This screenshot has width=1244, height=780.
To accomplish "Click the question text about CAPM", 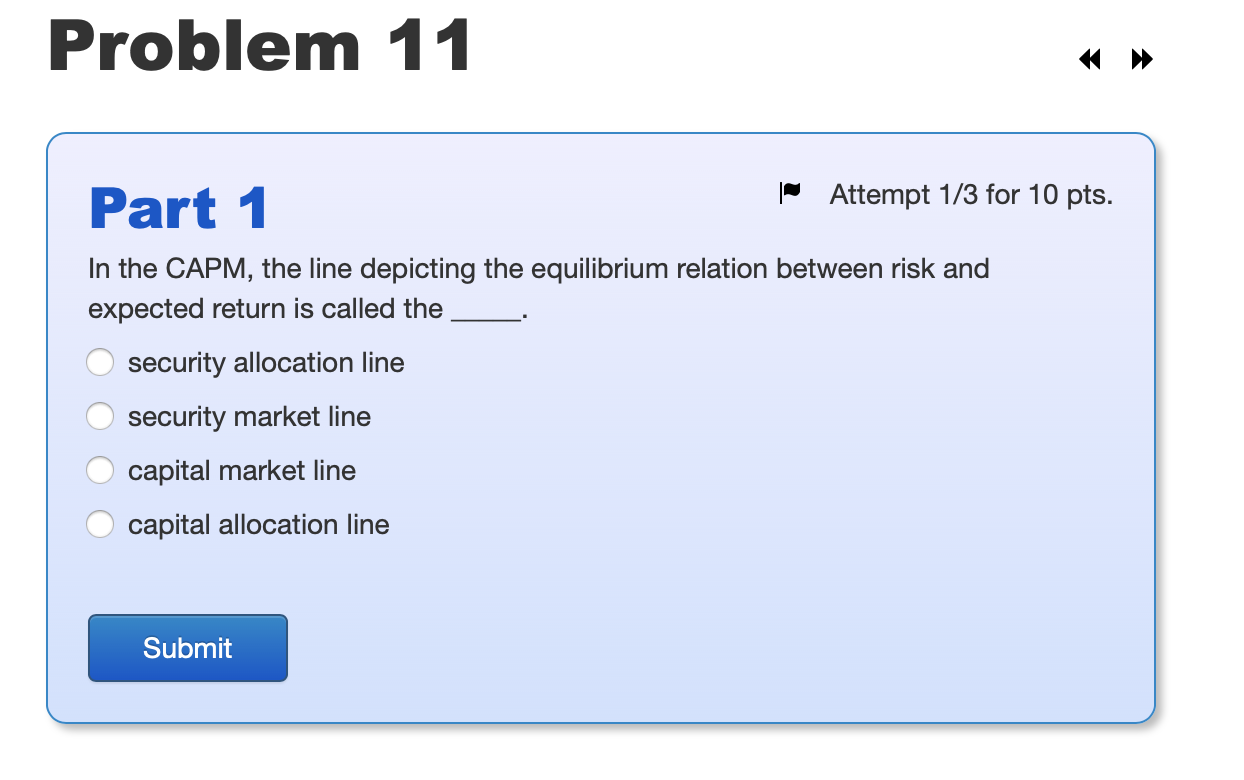I will (538, 268).
